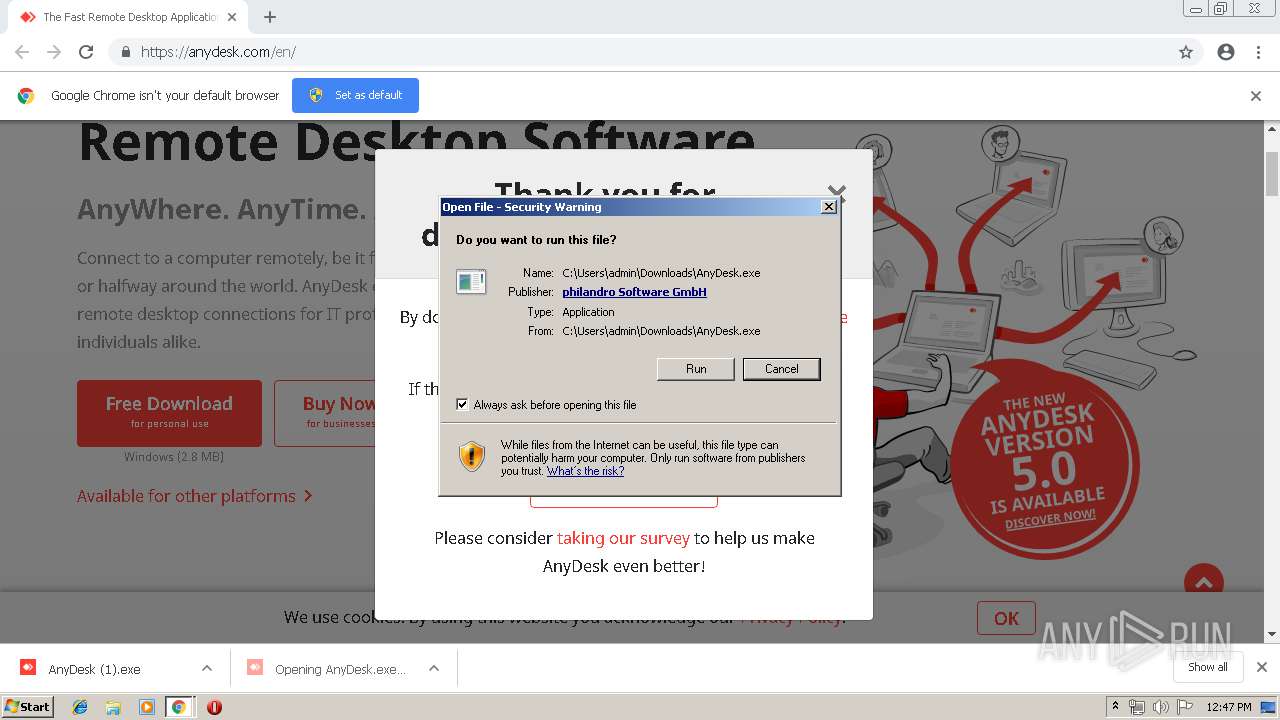Click the padlock site security icon
This screenshot has height=720, width=1280.
coord(125,52)
